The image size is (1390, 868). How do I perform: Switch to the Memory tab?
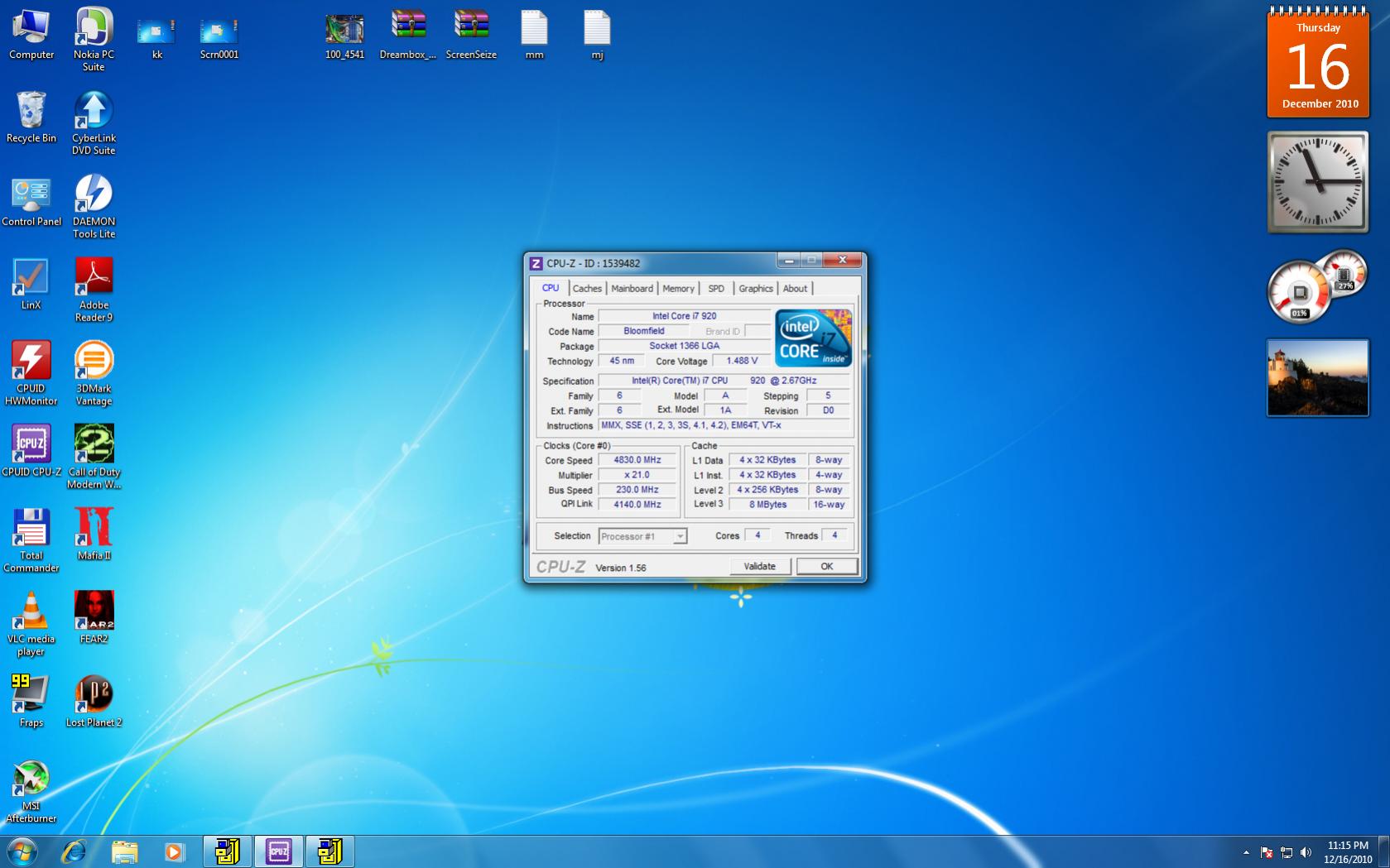tap(678, 289)
